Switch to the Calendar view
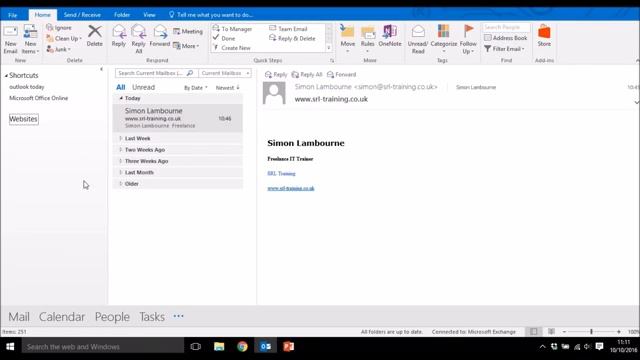This screenshot has height=360, width=640. click(x=62, y=317)
